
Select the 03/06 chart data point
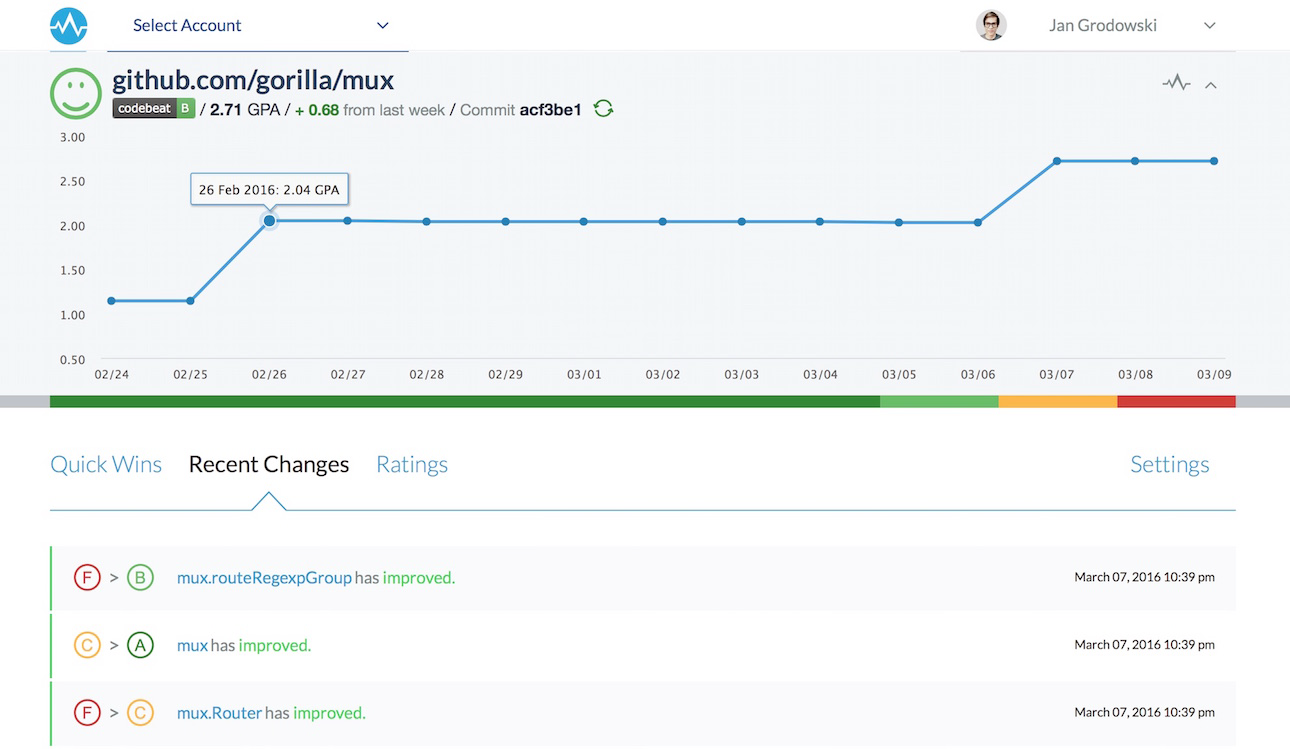click(977, 222)
